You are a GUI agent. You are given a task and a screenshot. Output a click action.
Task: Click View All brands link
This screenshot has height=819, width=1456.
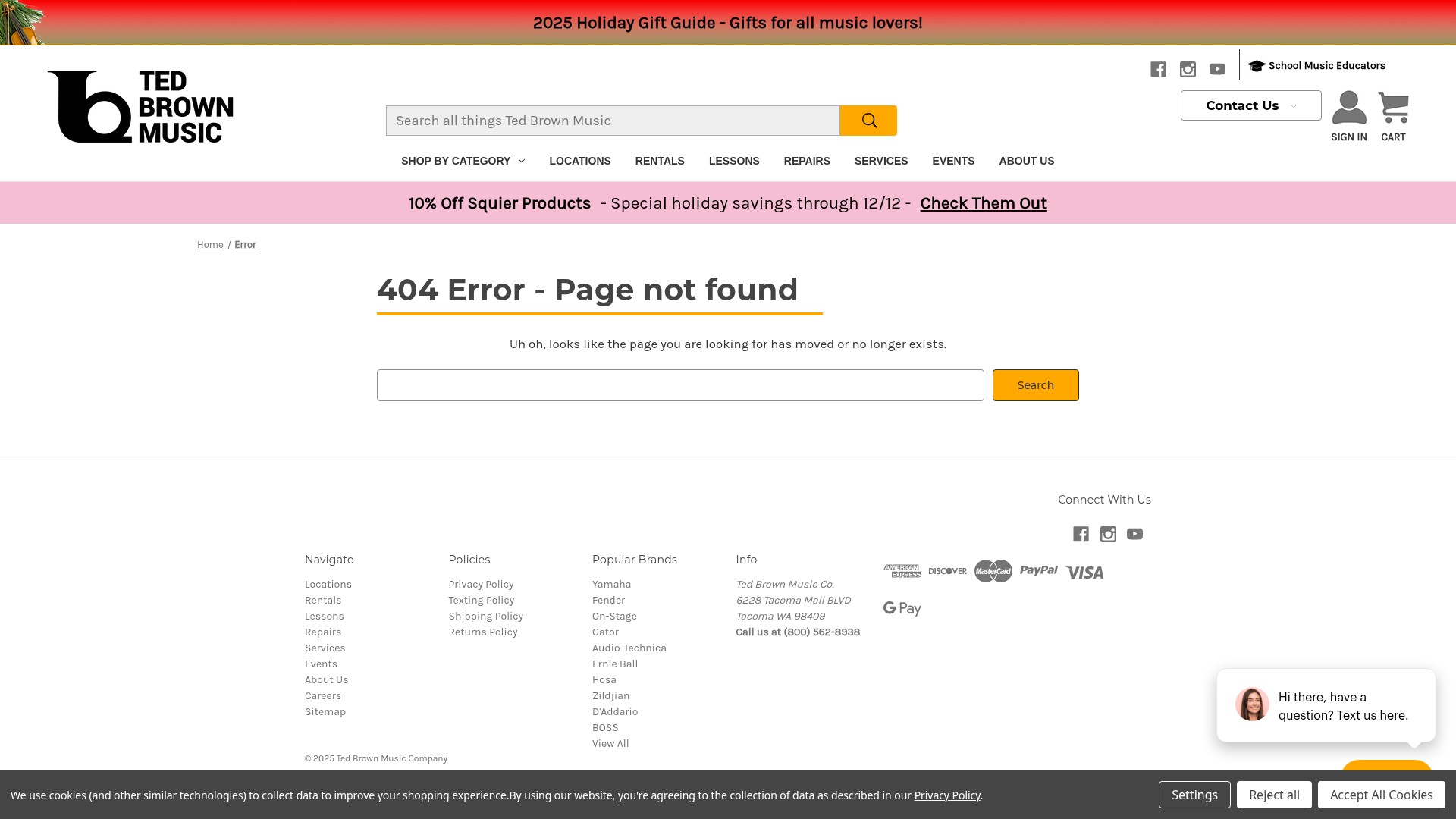(610, 744)
